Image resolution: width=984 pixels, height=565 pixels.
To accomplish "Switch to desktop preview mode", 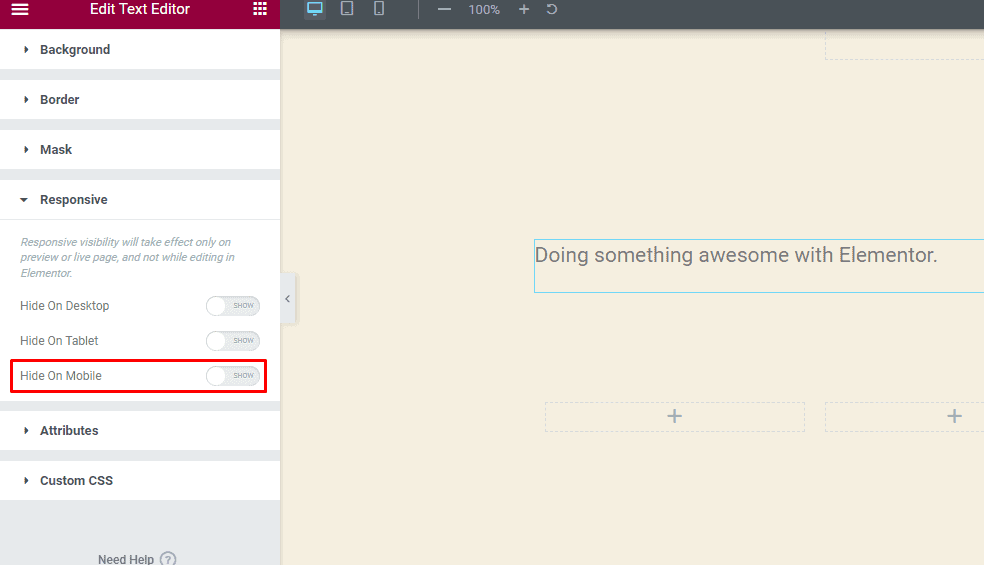I will (315, 9).
